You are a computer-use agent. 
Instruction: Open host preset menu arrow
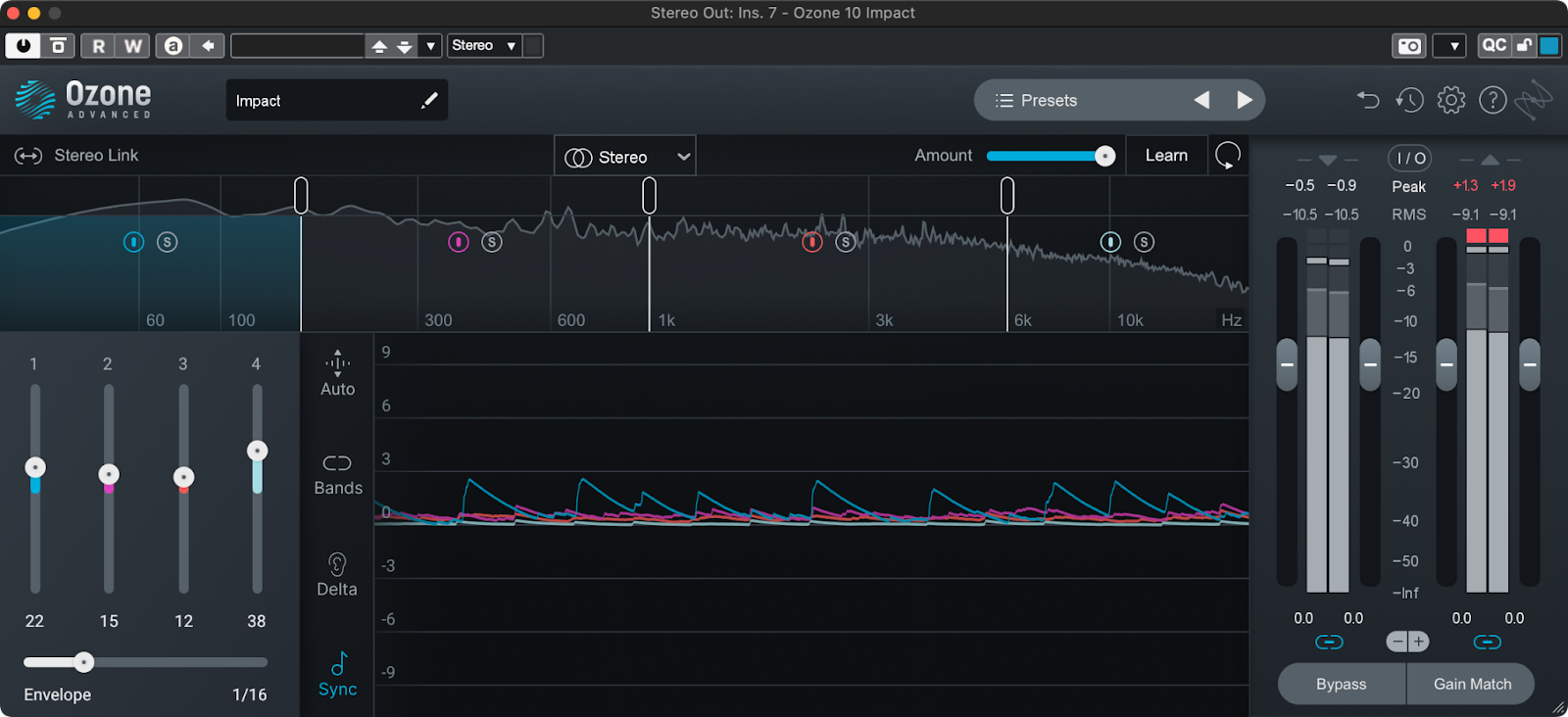(x=430, y=46)
